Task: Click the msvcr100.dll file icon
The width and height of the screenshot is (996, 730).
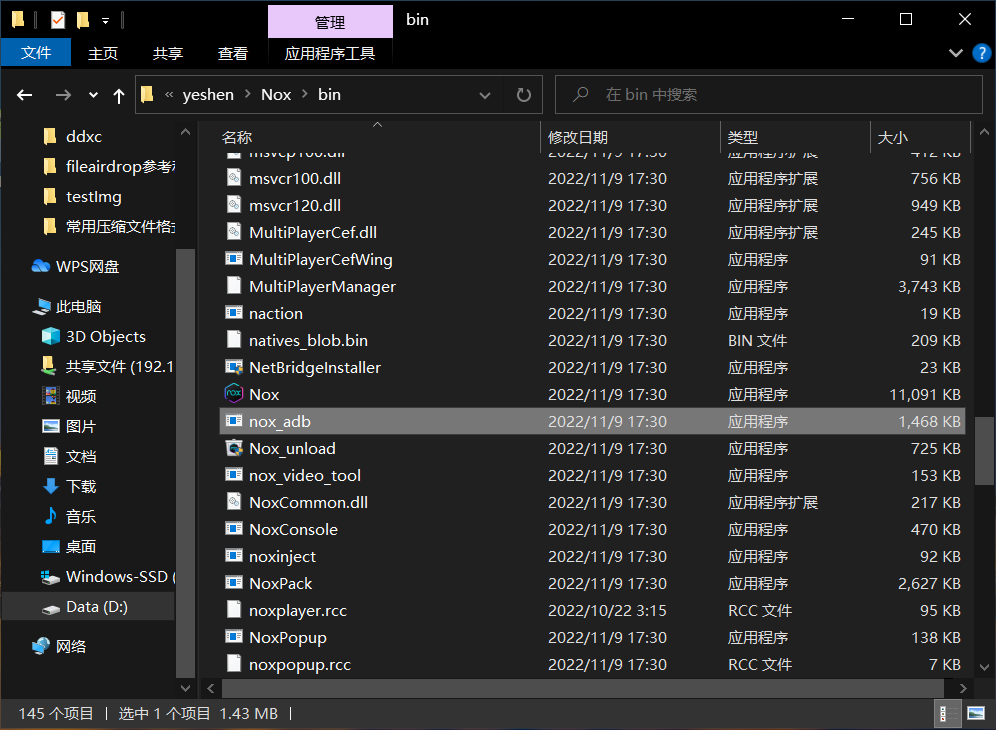Action: pyautogui.click(x=234, y=179)
